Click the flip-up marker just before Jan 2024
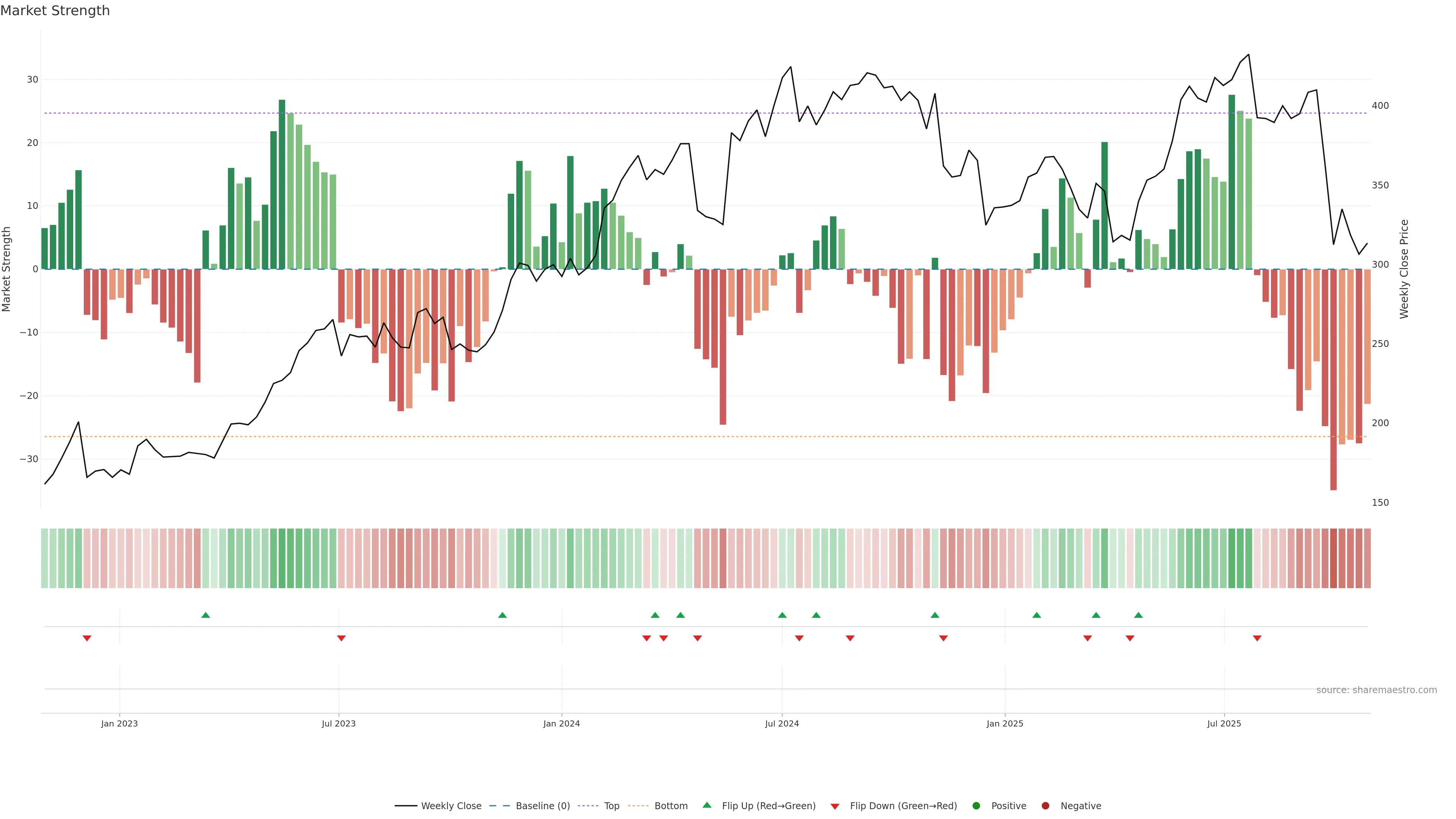Viewport: 1456px width, 819px height. click(x=502, y=615)
